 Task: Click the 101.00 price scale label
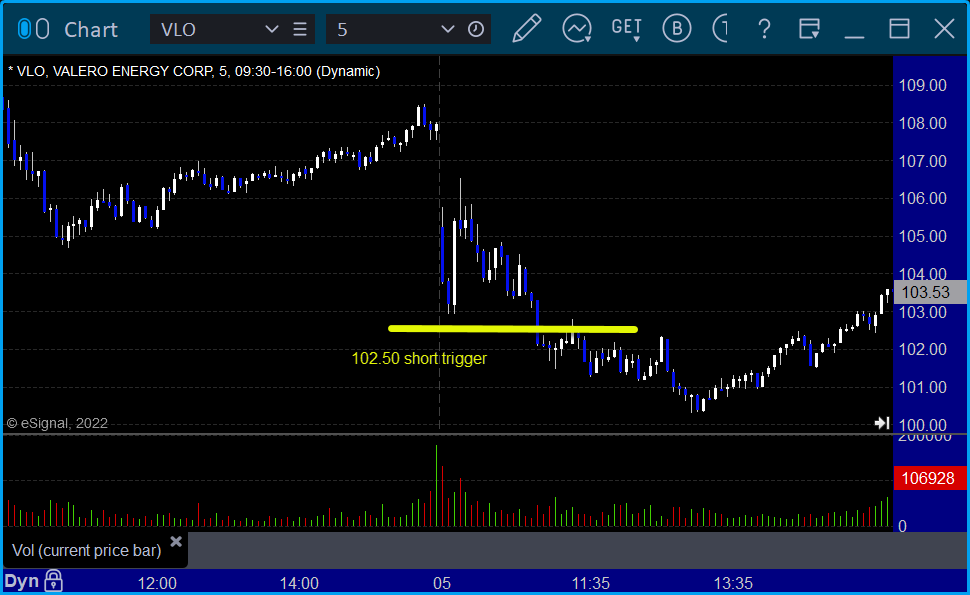point(922,387)
